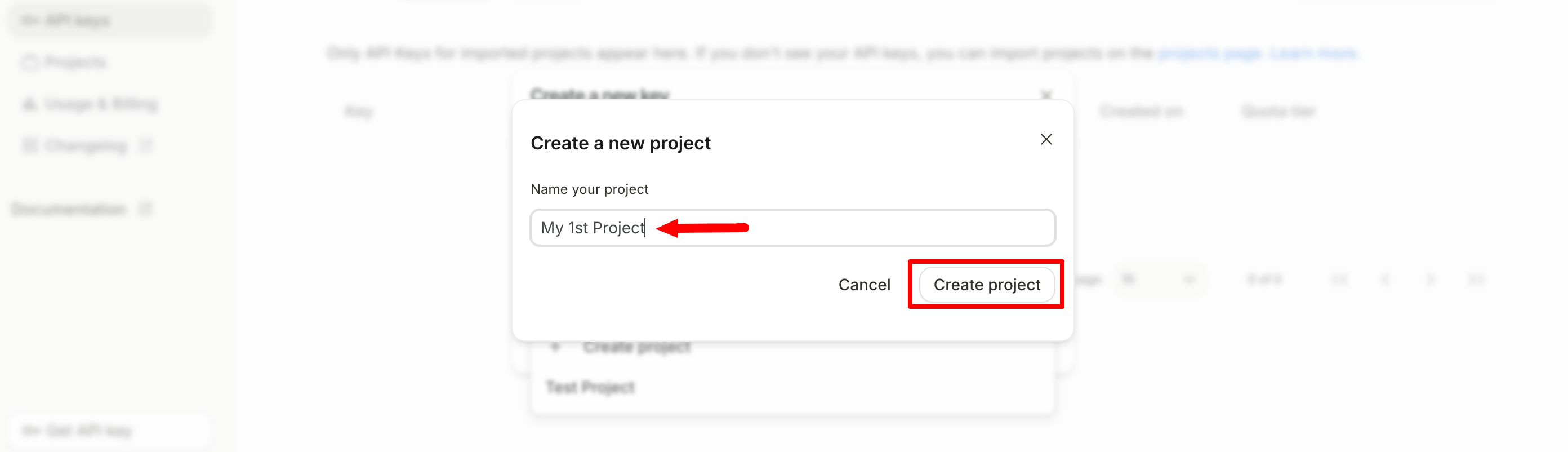Click the Changelog list icon
Image resolution: width=1568 pixels, height=452 pixels.
30,145
